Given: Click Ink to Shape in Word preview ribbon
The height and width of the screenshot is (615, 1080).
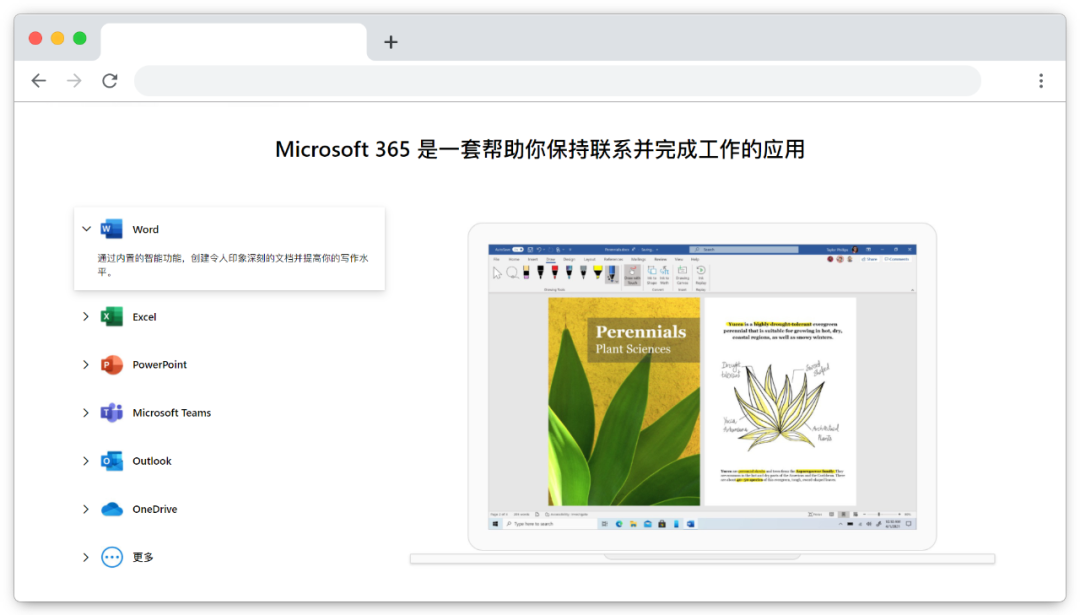Looking at the screenshot, I should (652, 275).
